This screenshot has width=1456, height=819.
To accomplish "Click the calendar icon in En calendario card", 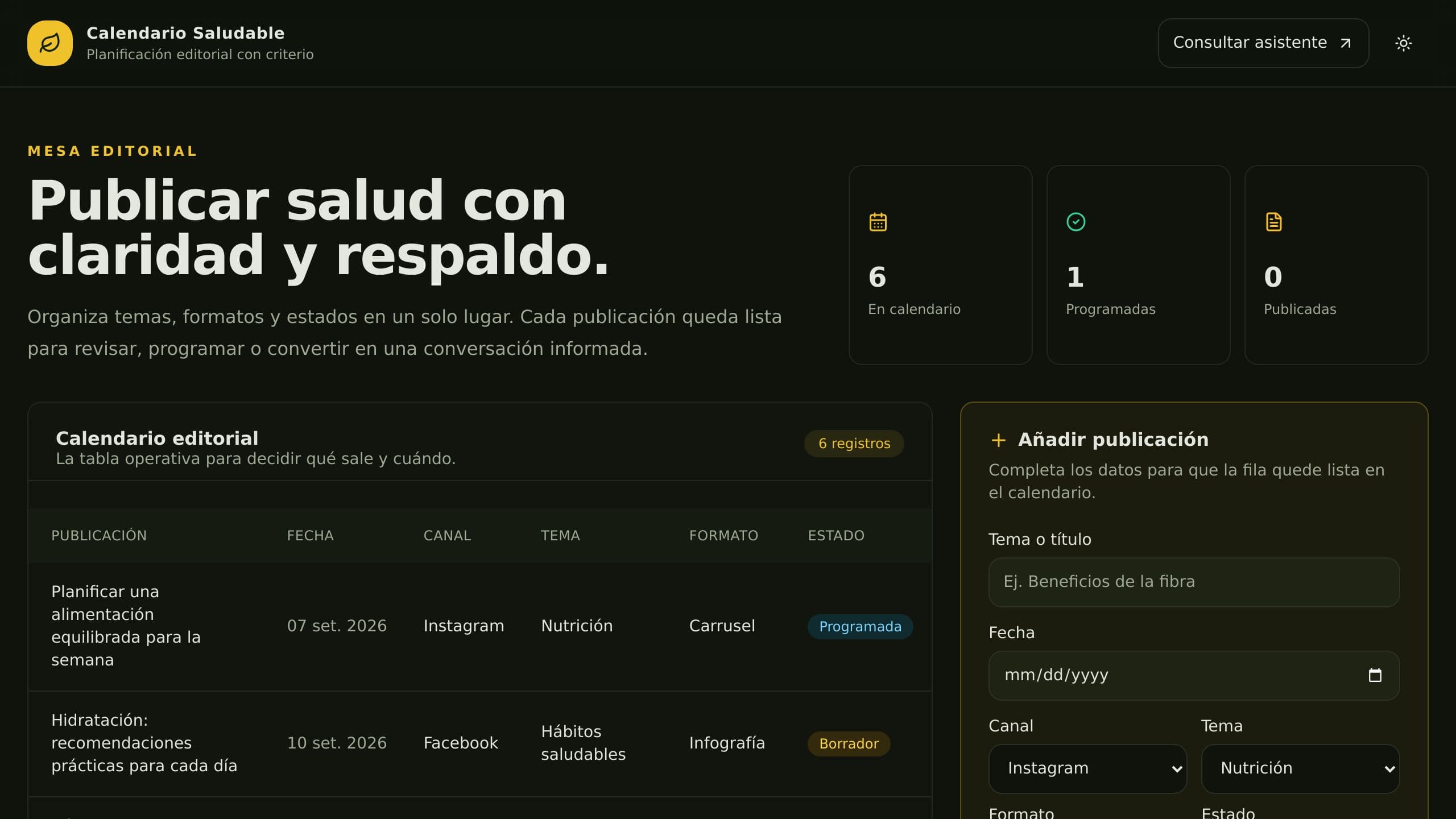I will coord(878,222).
